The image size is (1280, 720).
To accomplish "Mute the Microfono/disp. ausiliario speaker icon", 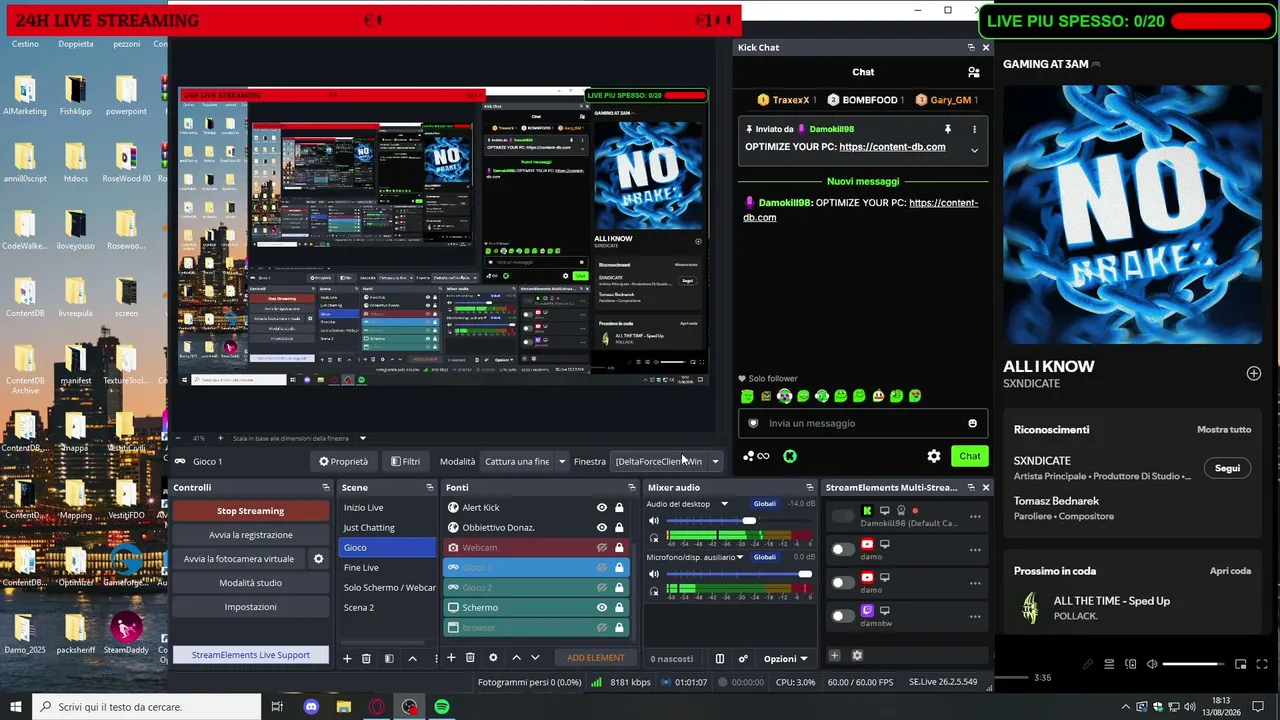I will pyautogui.click(x=654, y=574).
